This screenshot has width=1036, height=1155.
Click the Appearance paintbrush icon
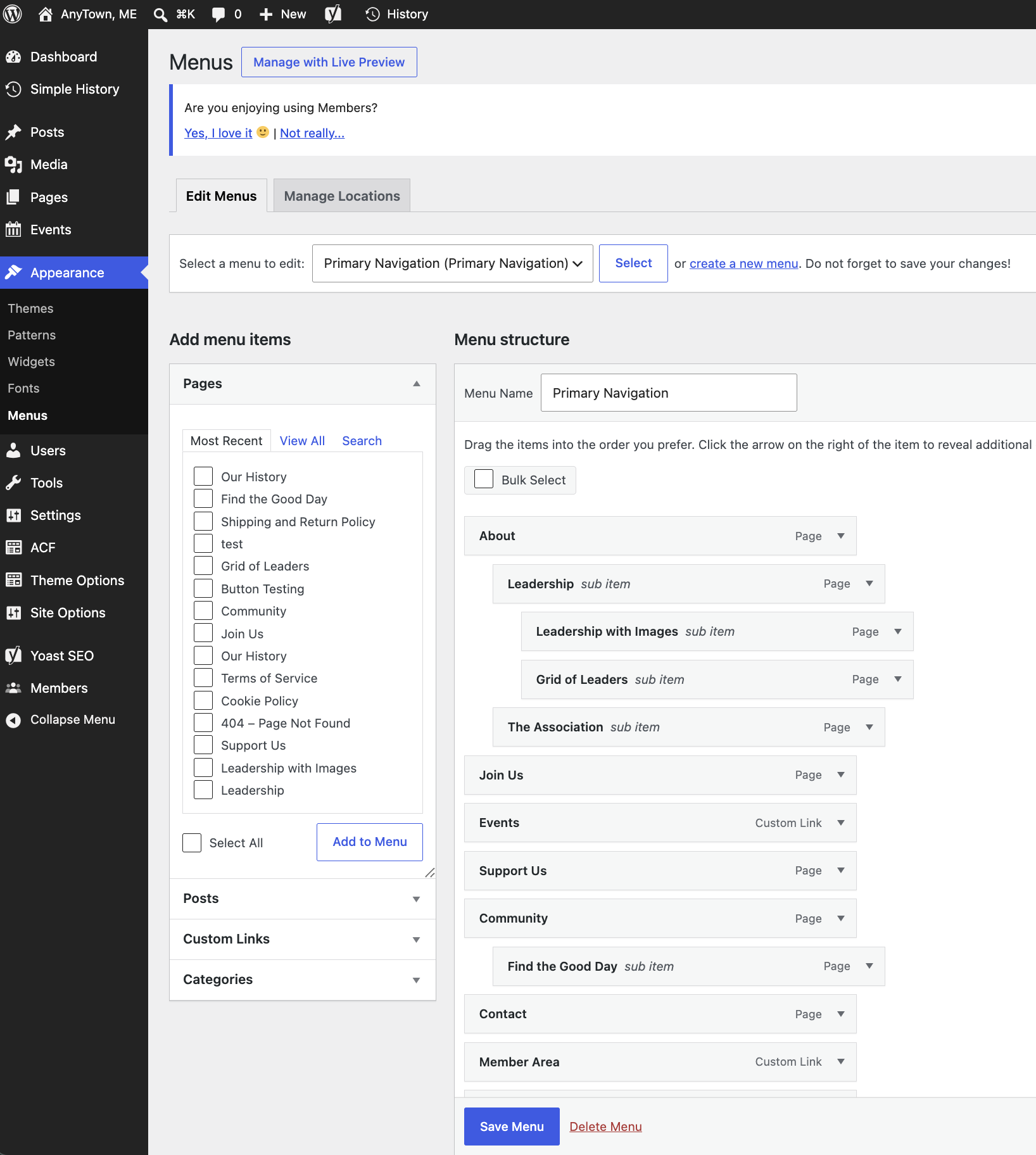click(x=13, y=273)
